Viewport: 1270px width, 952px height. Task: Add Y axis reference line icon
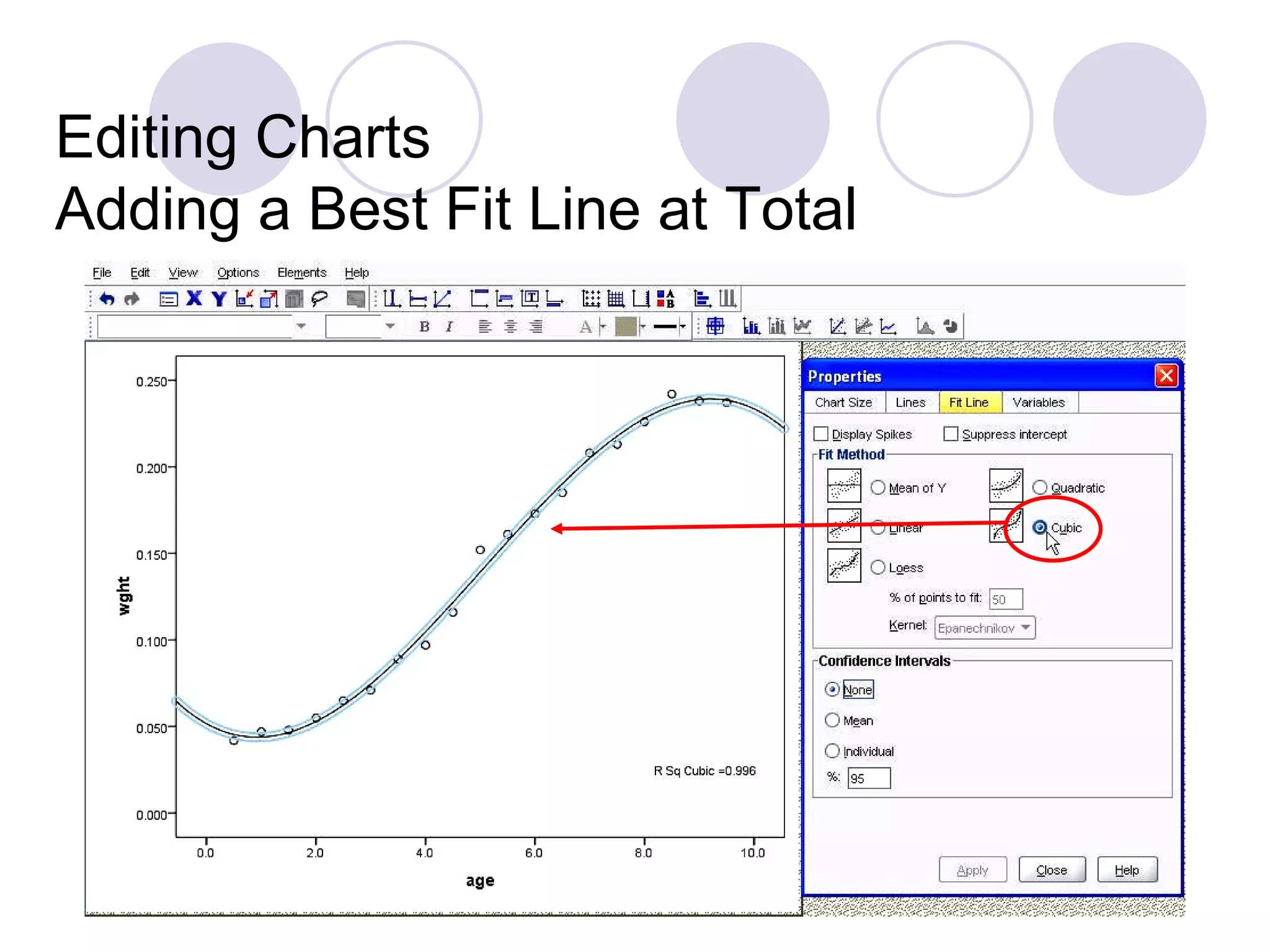[x=417, y=299]
